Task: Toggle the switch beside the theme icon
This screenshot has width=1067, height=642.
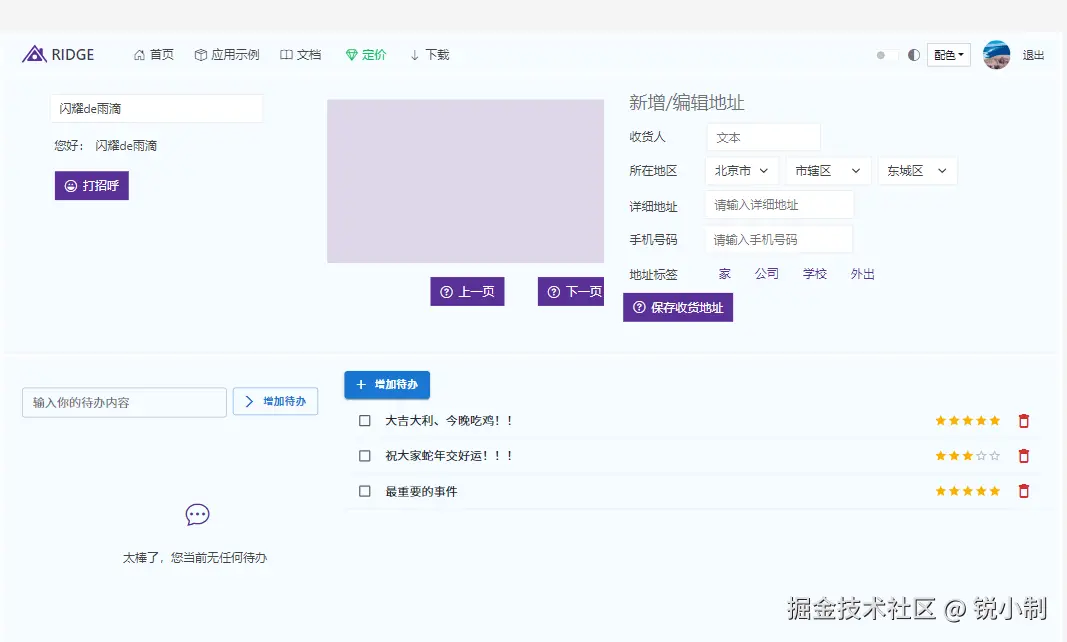Action: 886,55
